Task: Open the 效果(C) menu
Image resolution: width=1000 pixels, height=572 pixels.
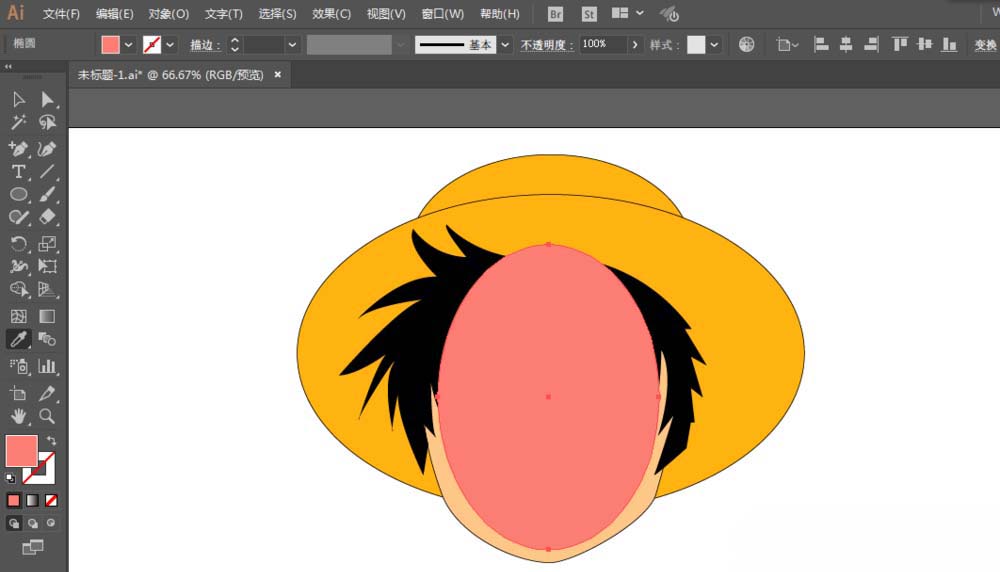Action: (x=331, y=13)
